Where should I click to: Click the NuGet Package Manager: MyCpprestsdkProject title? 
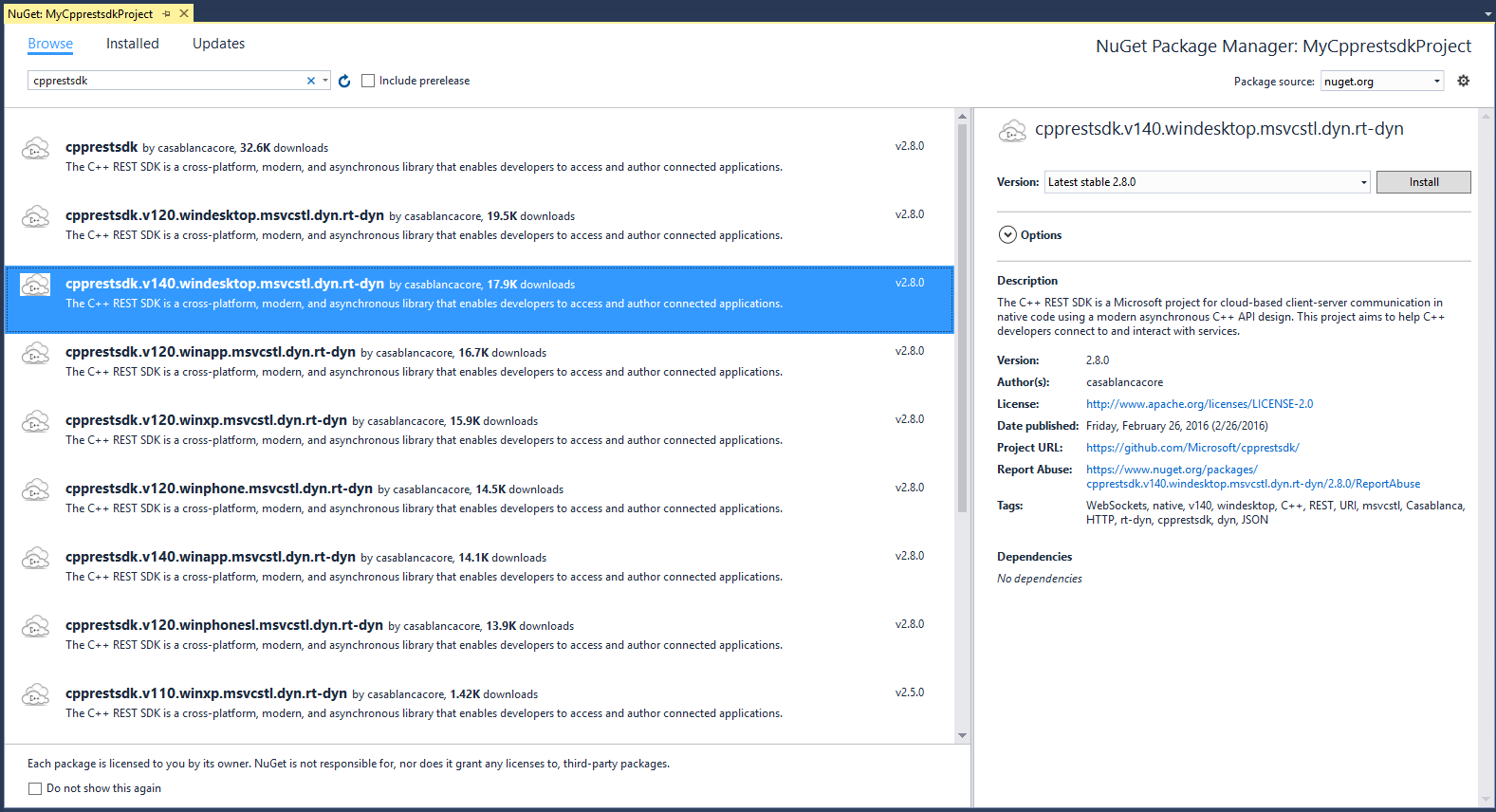(1284, 46)
